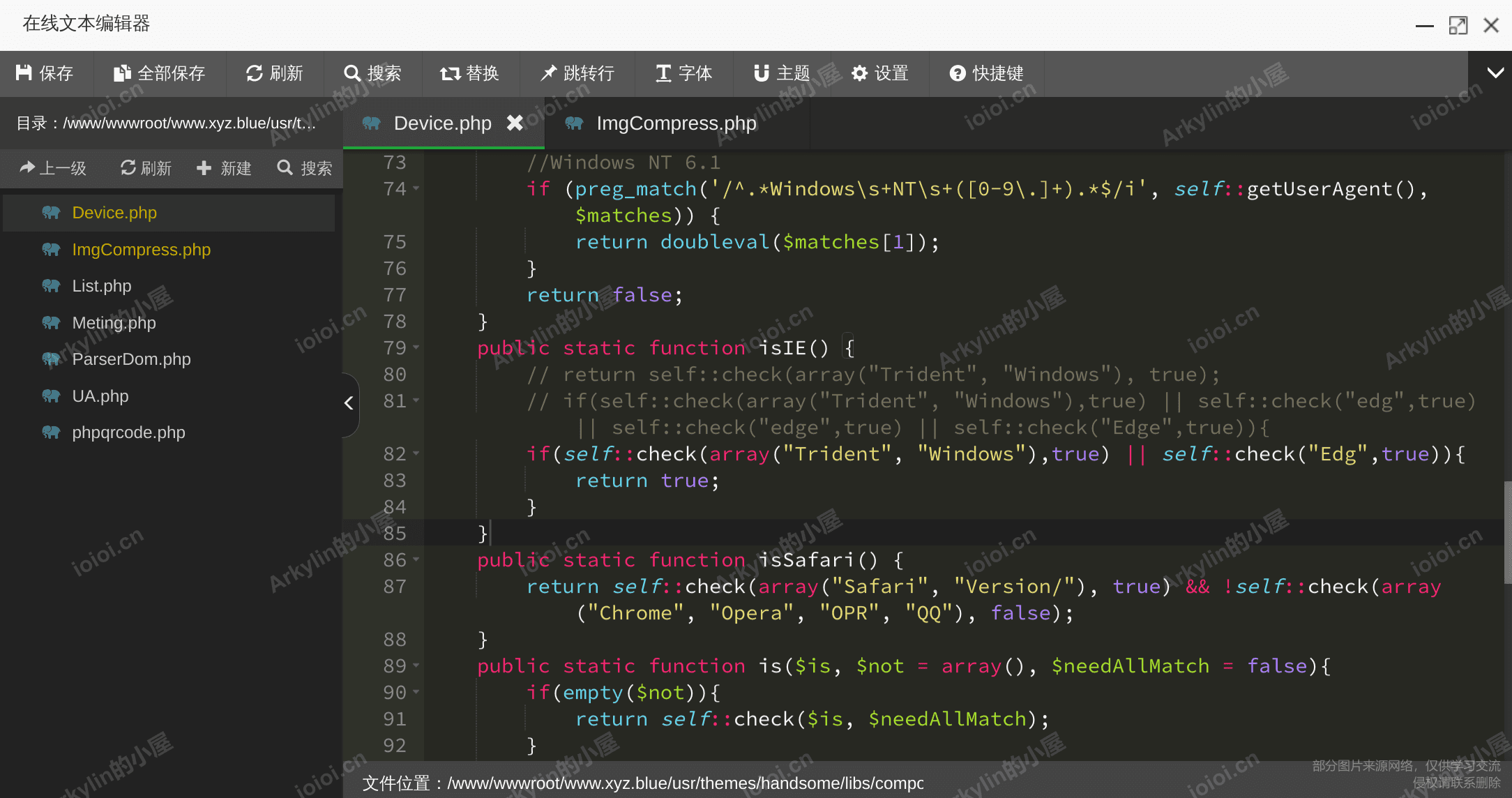Click line number 85 in the gutter
Viewport: 1512px width, 798px height.
coord(395,534)
